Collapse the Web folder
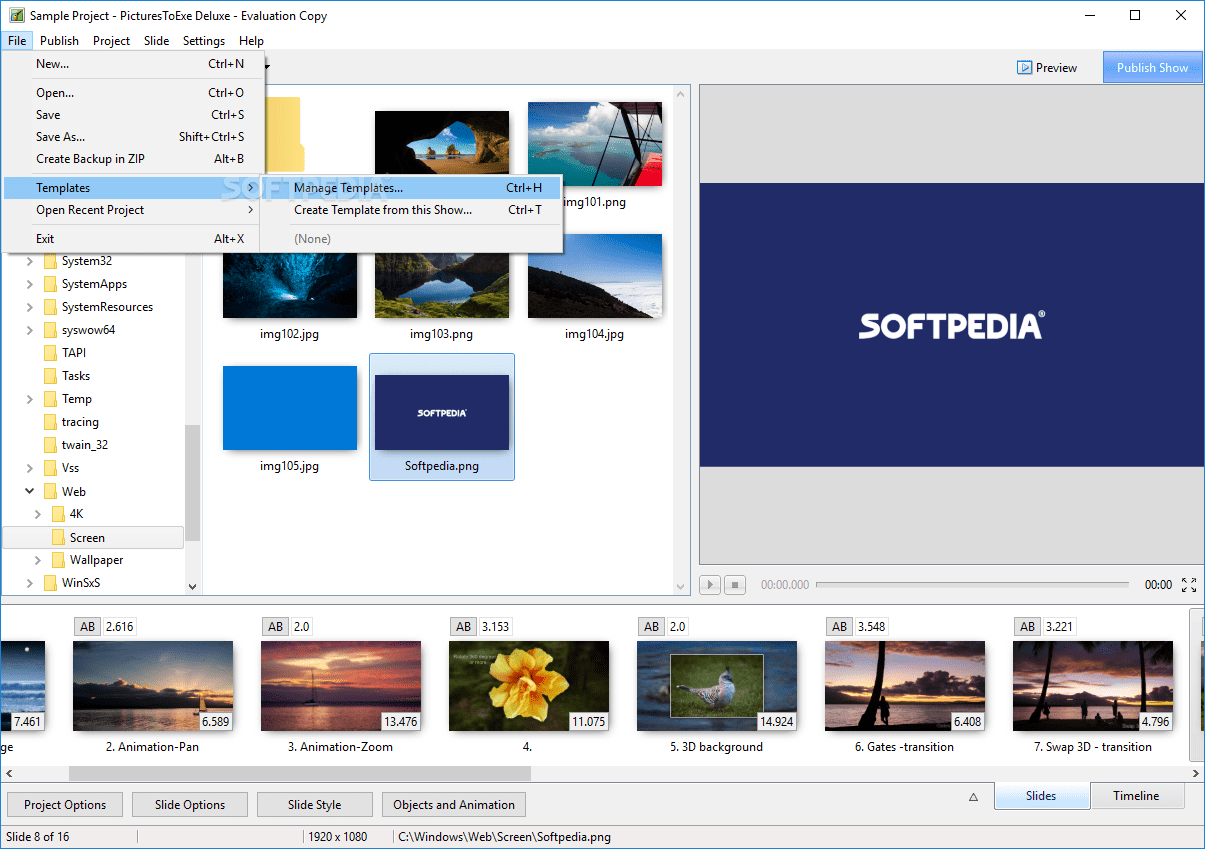The width and height of the screenshot is (1205, 849). pos(30,492)
